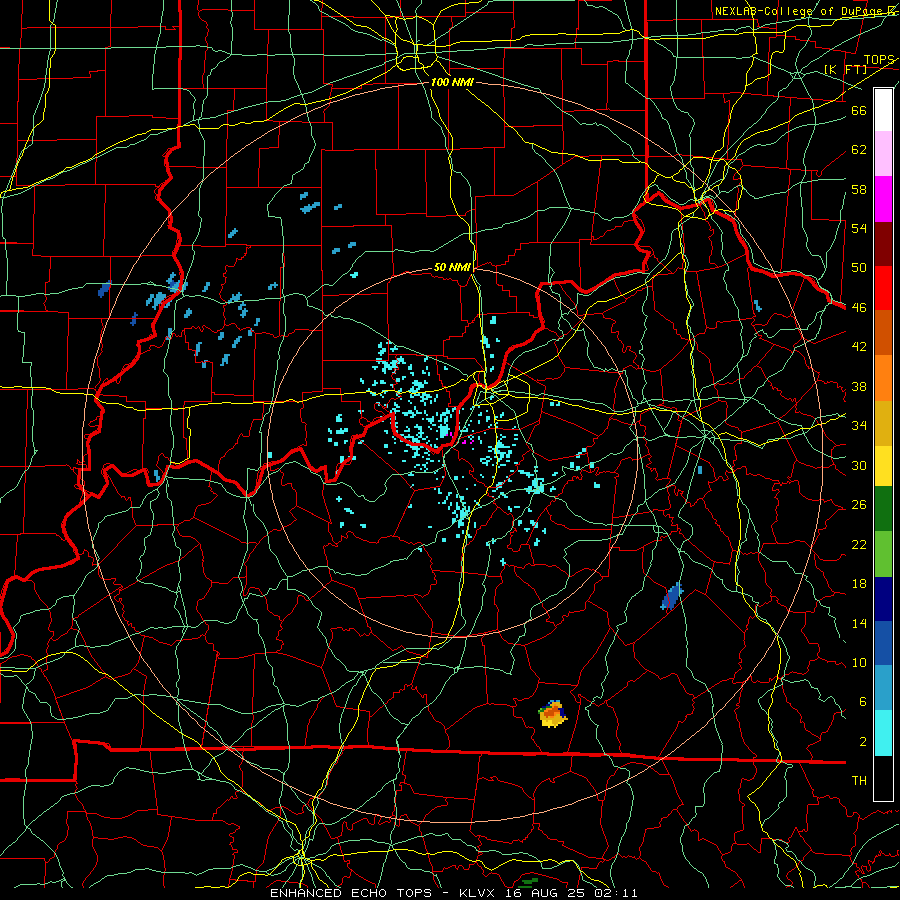Pick the light green legend band

pyautogui.click(x=883, y=554)
